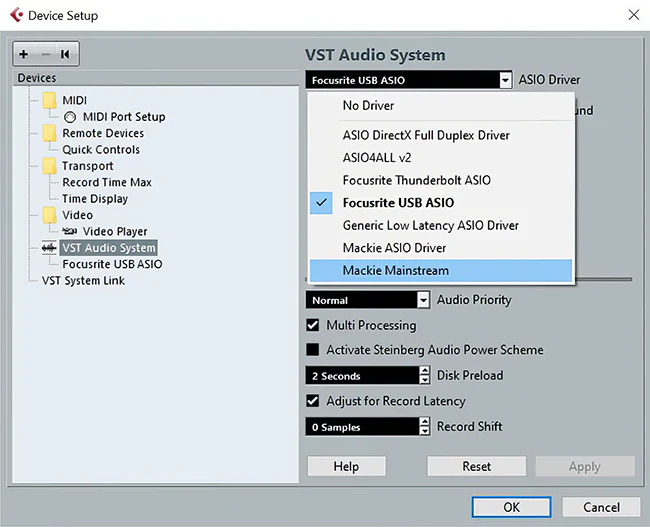Close the Device Setup dialog
This screenshot has width=650, height=527.
pyautogui.click(x=633, y=15)
